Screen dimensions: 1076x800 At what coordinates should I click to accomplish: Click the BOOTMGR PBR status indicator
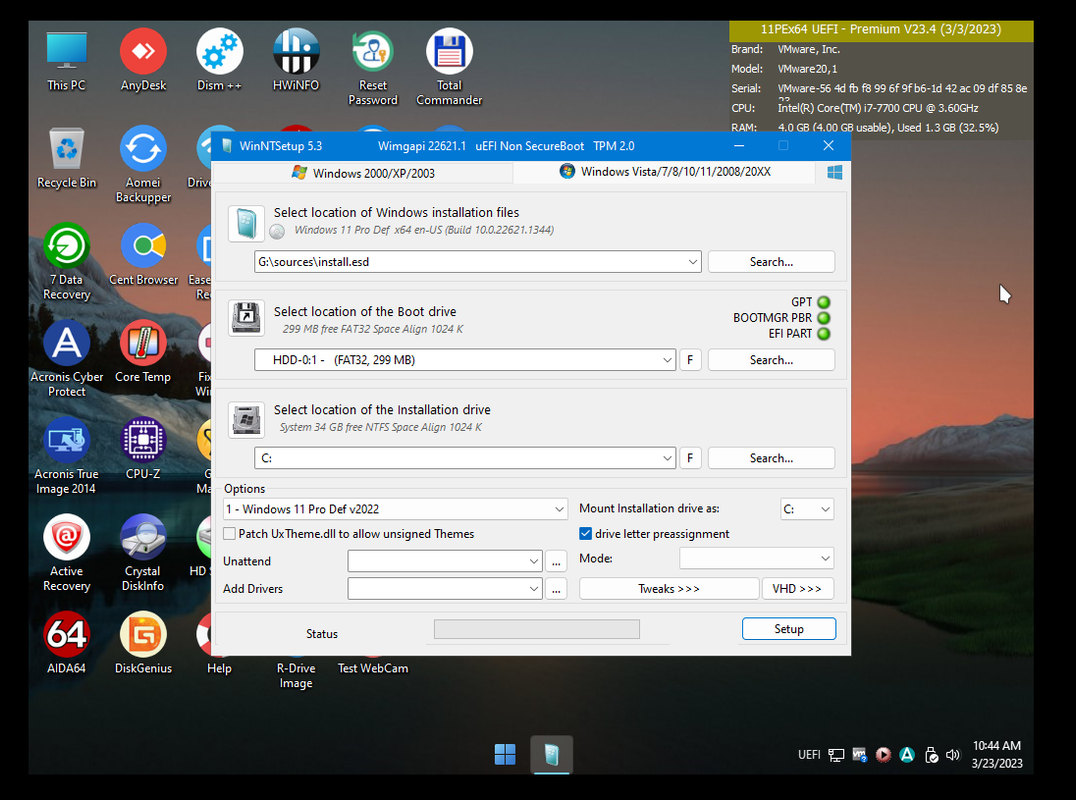click(824, 318)
